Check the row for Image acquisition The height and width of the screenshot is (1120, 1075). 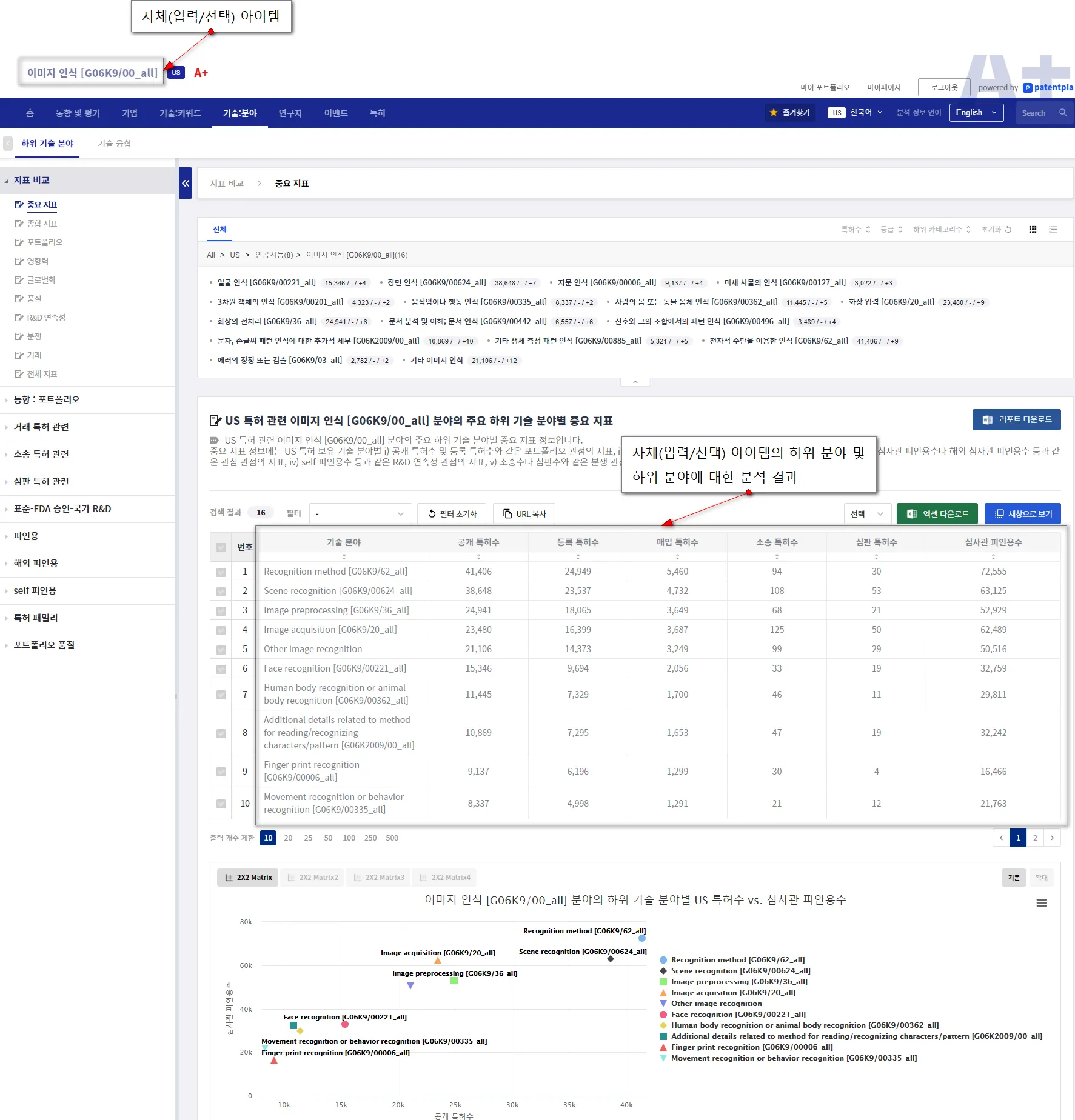[221, 630]
